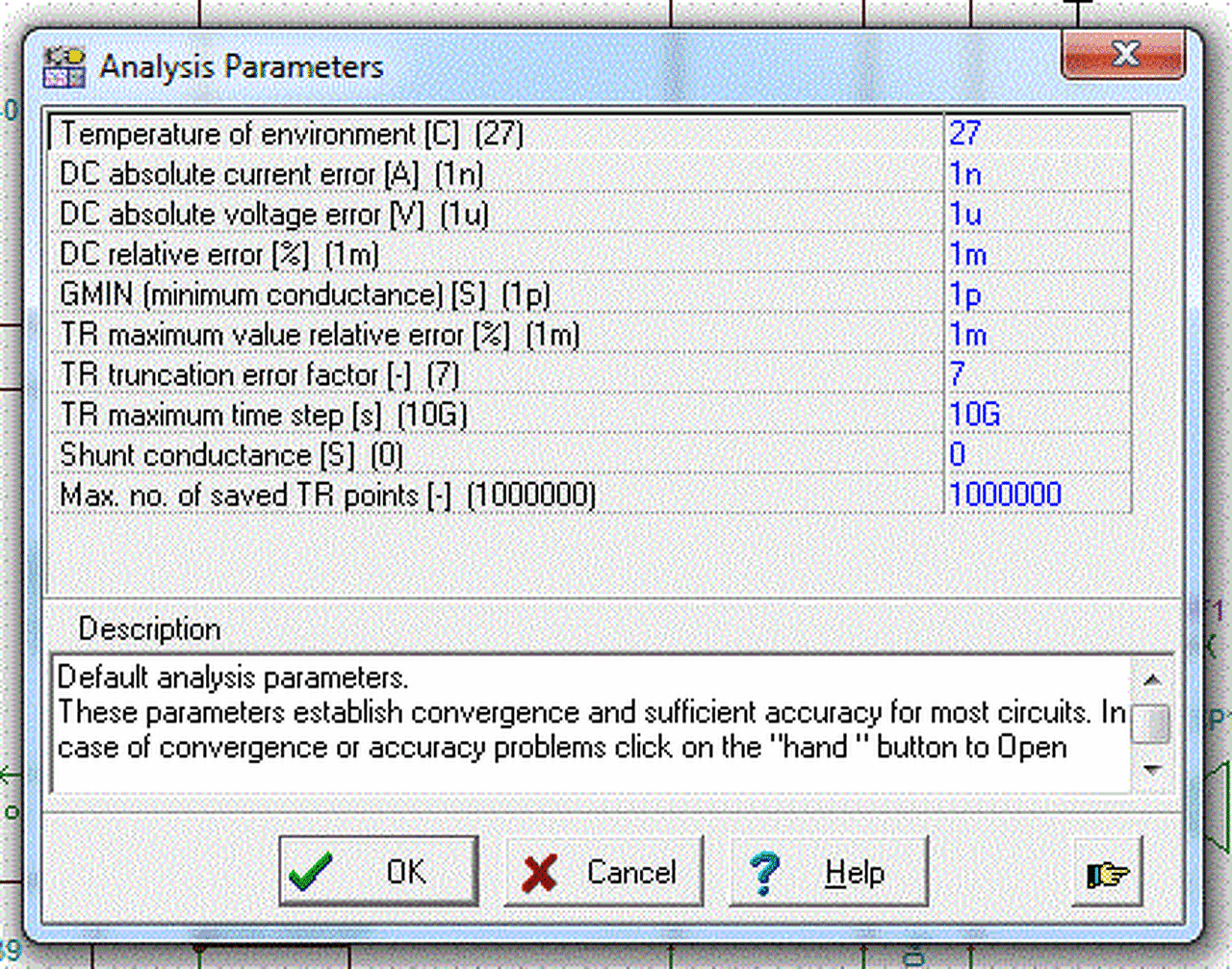1232x969 pixels.
Task: Edit Max saved TR points value 1000000
Action: pos(1038,495)
